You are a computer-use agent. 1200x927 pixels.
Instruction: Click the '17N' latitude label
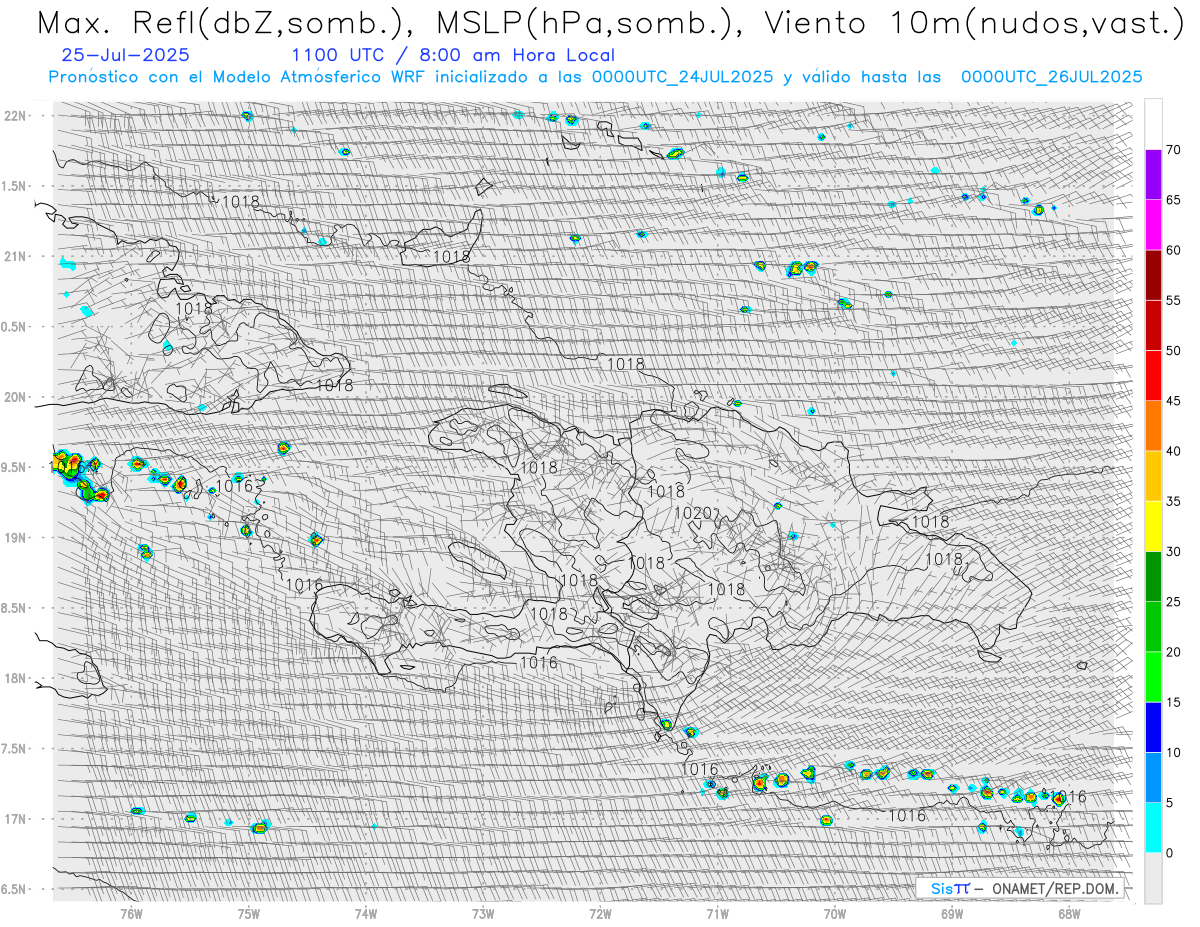coord(17,819)
